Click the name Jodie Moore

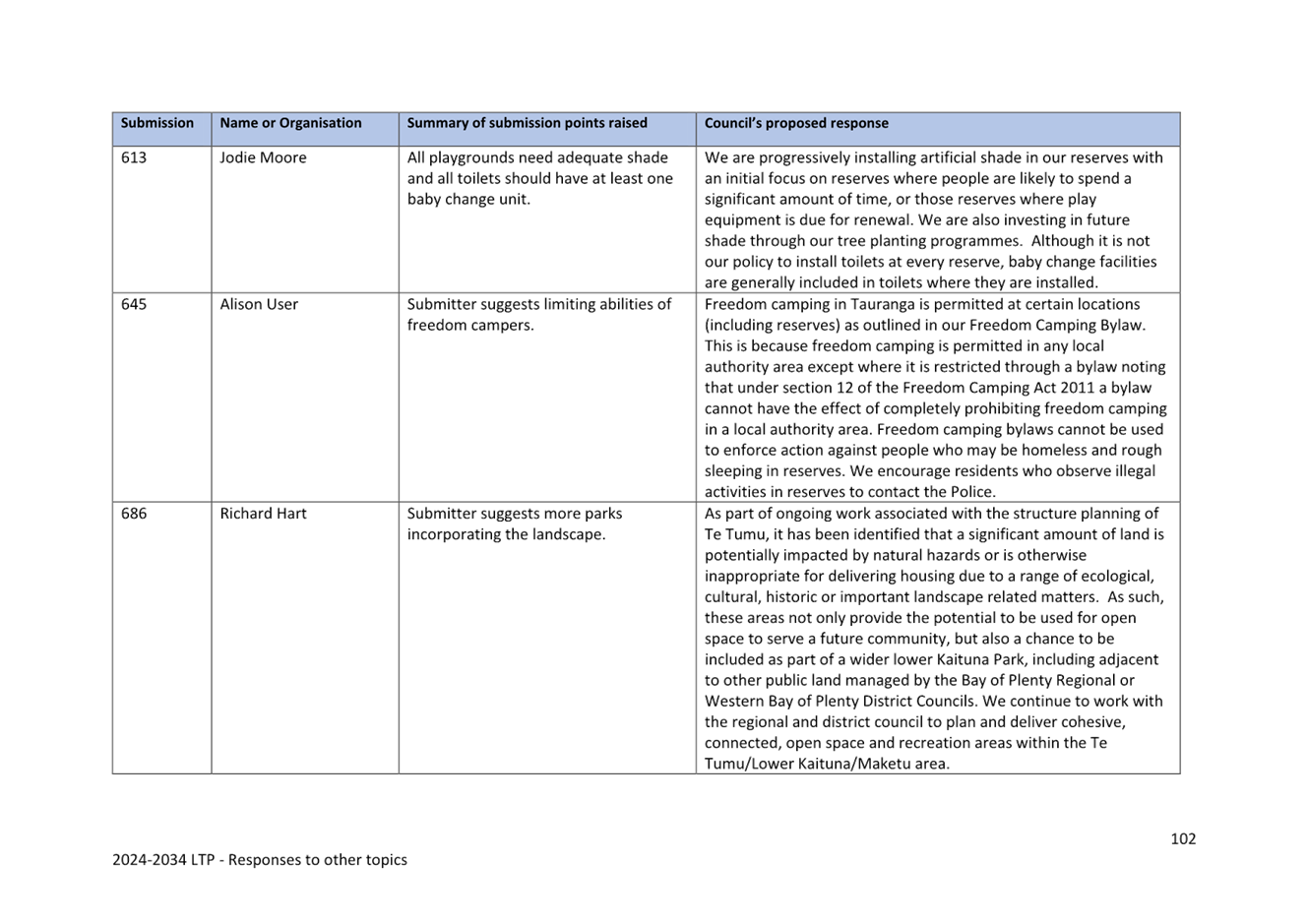tap(263, 157)
